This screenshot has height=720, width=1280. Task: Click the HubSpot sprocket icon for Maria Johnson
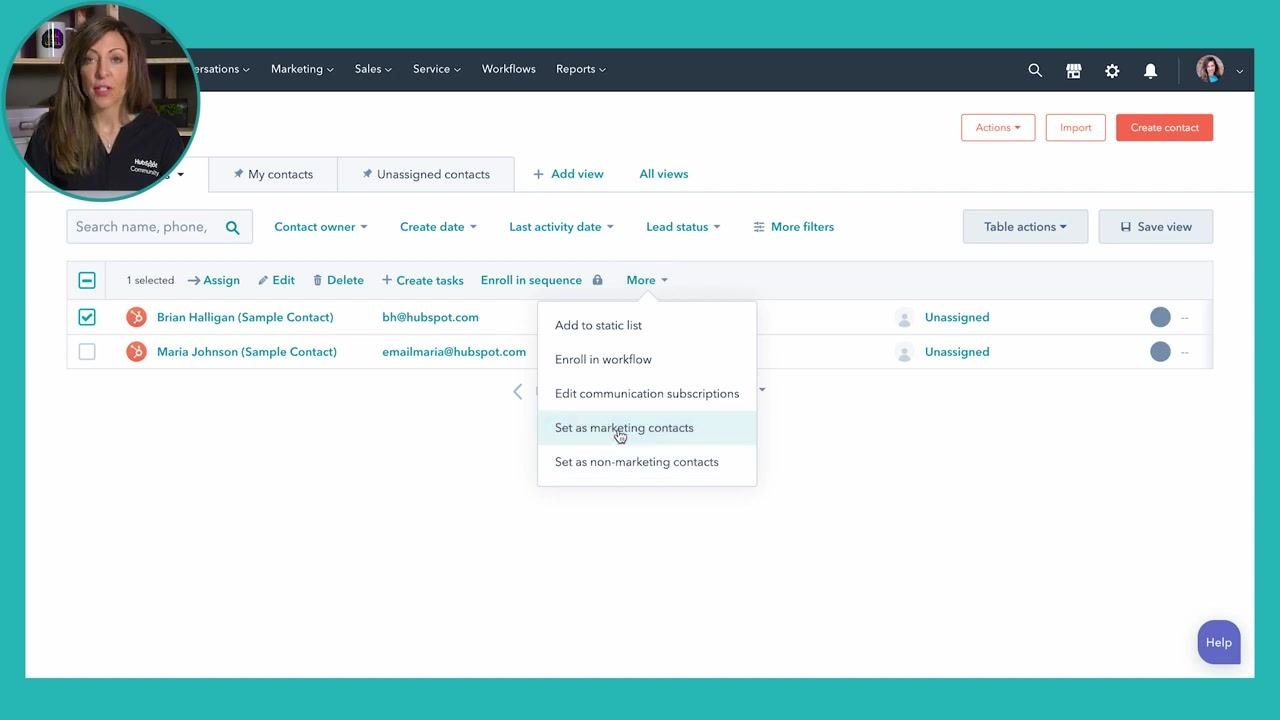coord(136,352)
